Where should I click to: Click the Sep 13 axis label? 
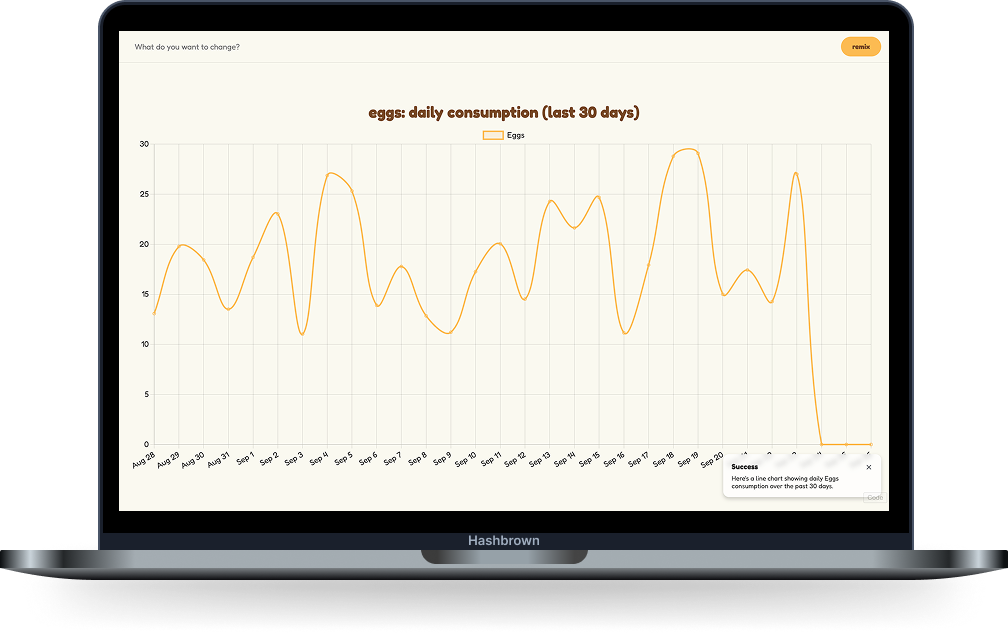coord(540,459)
